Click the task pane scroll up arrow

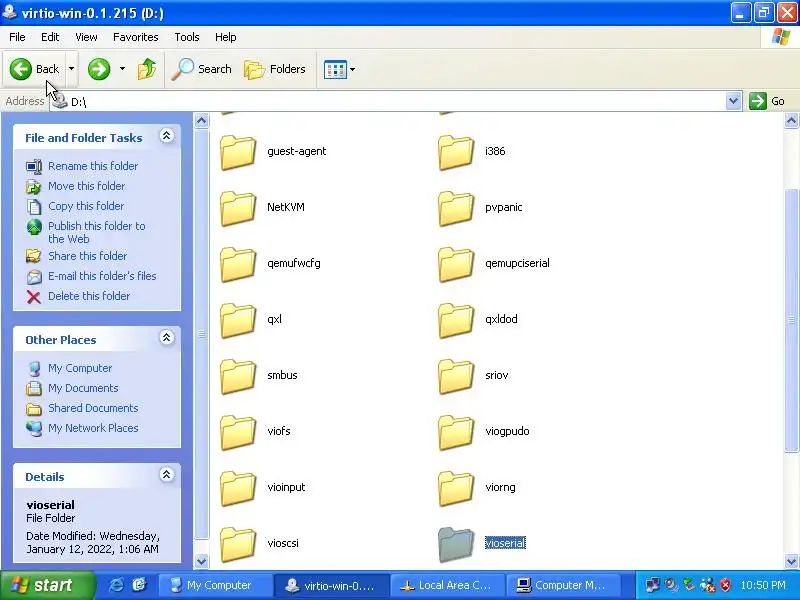[x=202, y=121]
